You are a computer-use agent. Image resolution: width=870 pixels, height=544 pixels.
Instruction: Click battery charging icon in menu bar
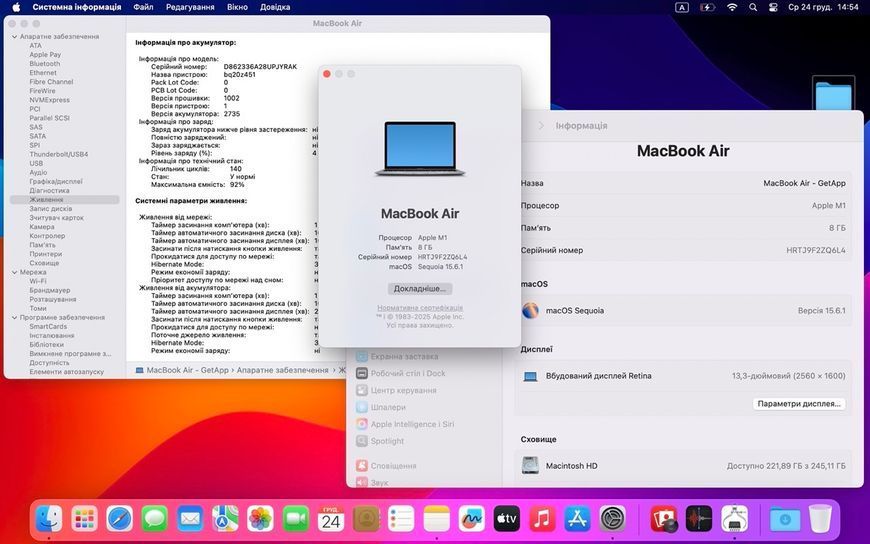[707, 7]
